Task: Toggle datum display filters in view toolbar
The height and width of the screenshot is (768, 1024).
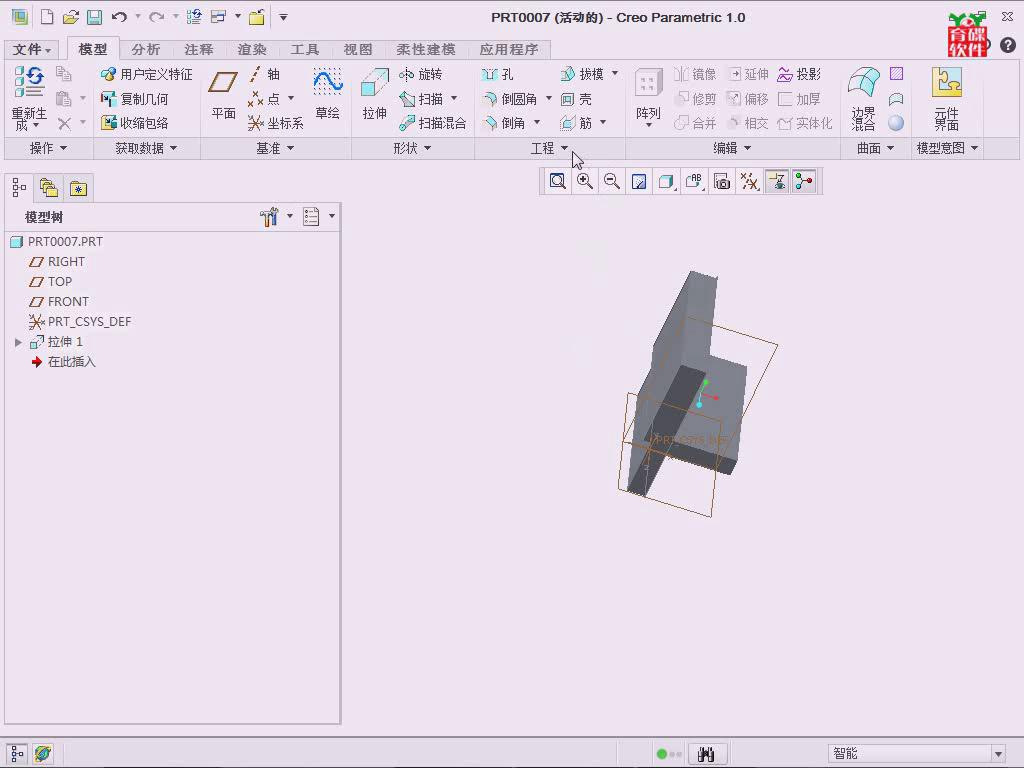Action: pos(749,181)
